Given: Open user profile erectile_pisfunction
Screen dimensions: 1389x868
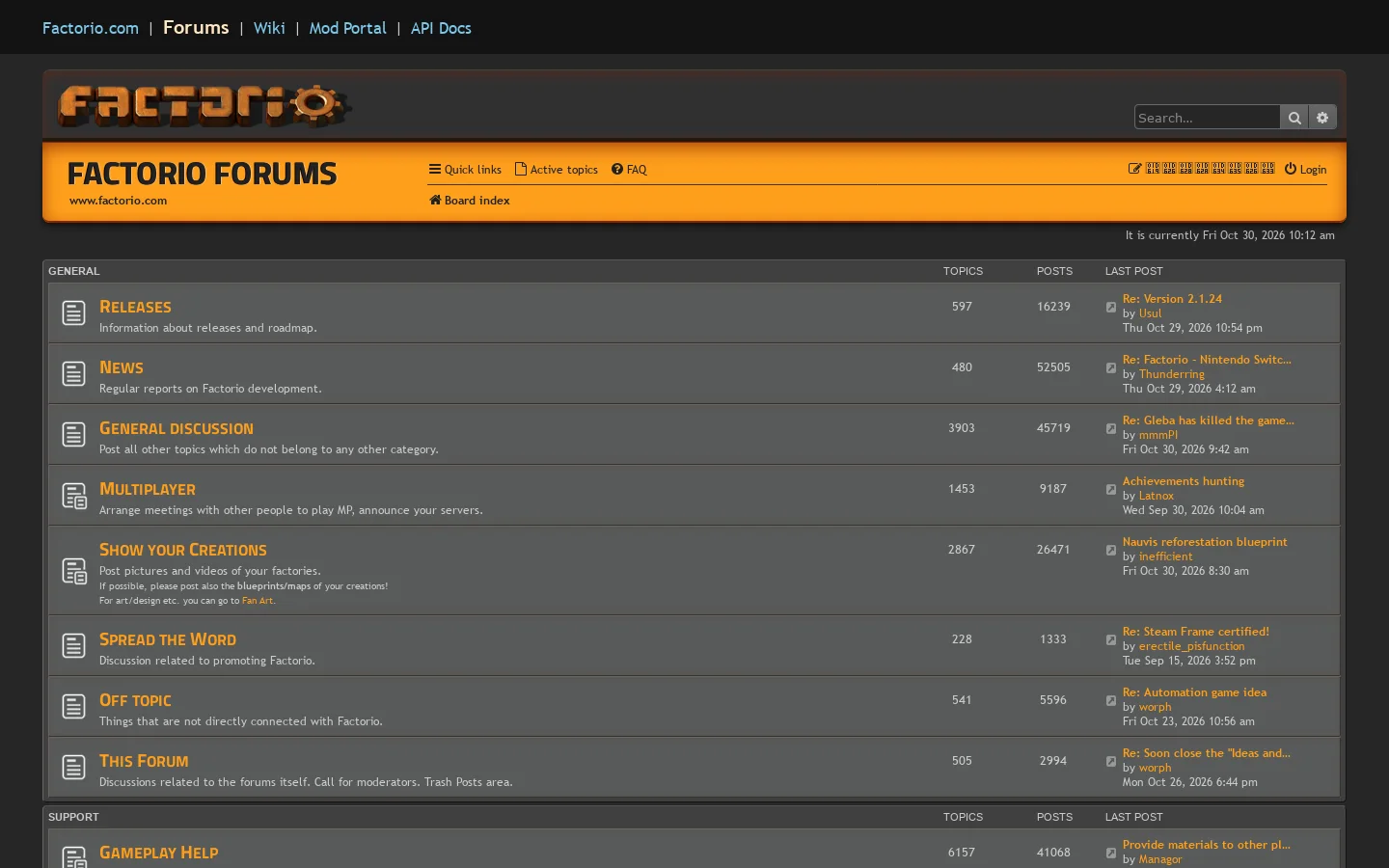Looking at the screenshot, I should (x=1191, y=646).
